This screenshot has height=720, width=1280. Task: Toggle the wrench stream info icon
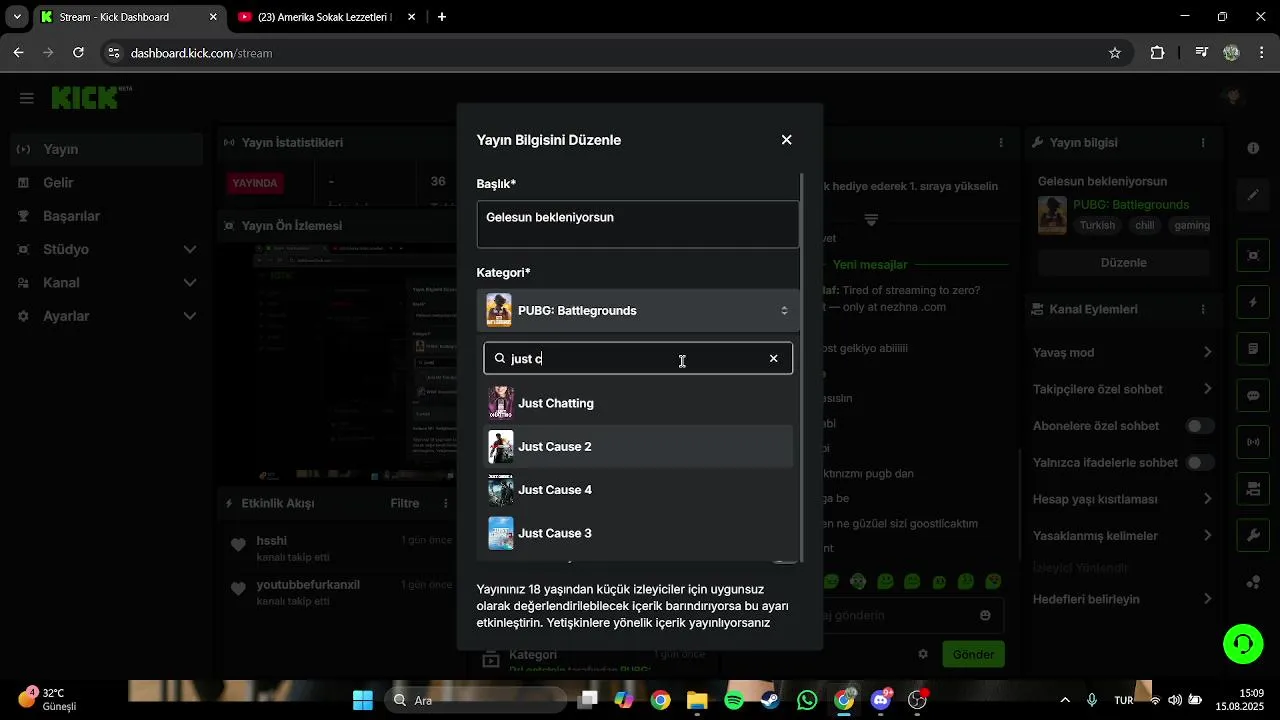click(1253, 535)
